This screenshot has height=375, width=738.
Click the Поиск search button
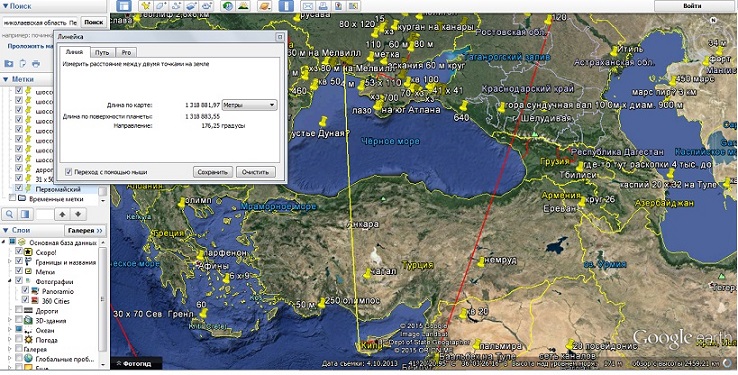coord(94,22)
